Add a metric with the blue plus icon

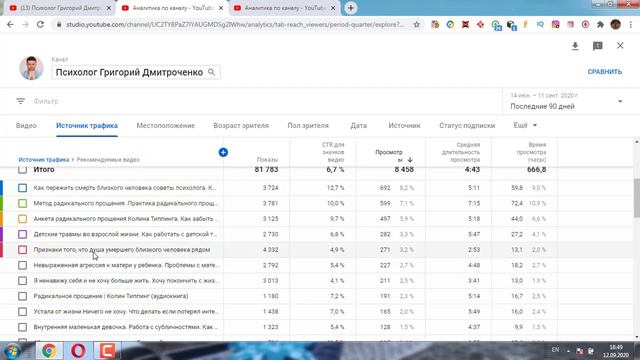(223, 152)
